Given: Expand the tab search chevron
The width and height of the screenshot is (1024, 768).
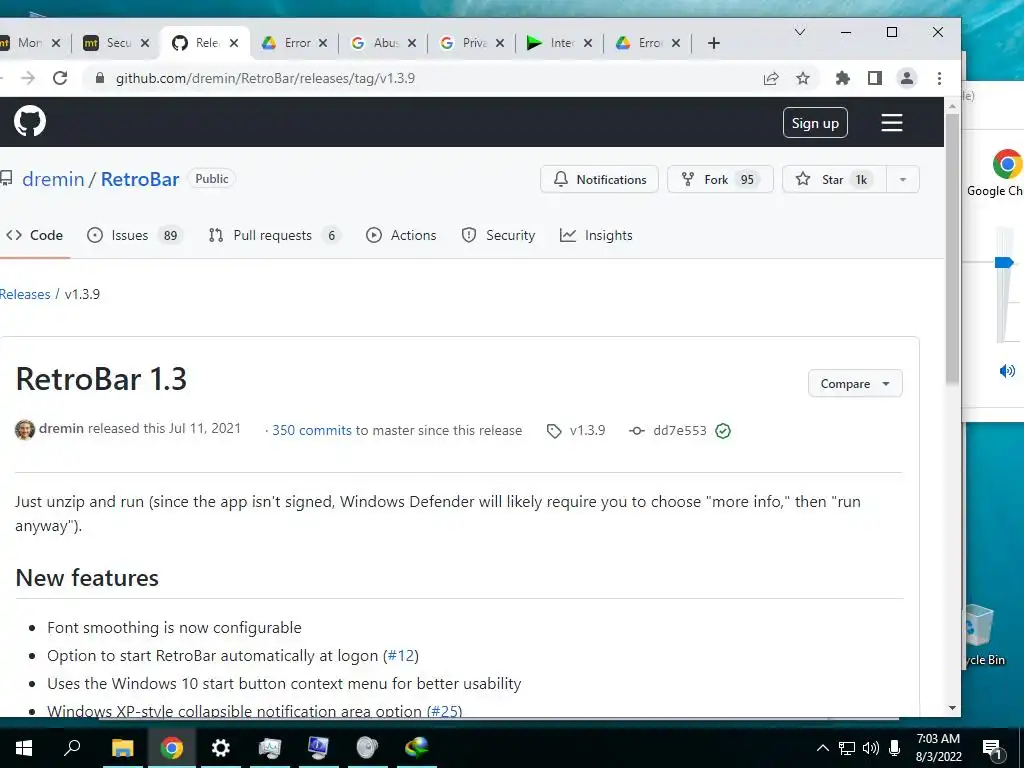Looking at the screenshot, I should (x=799, y=32).
